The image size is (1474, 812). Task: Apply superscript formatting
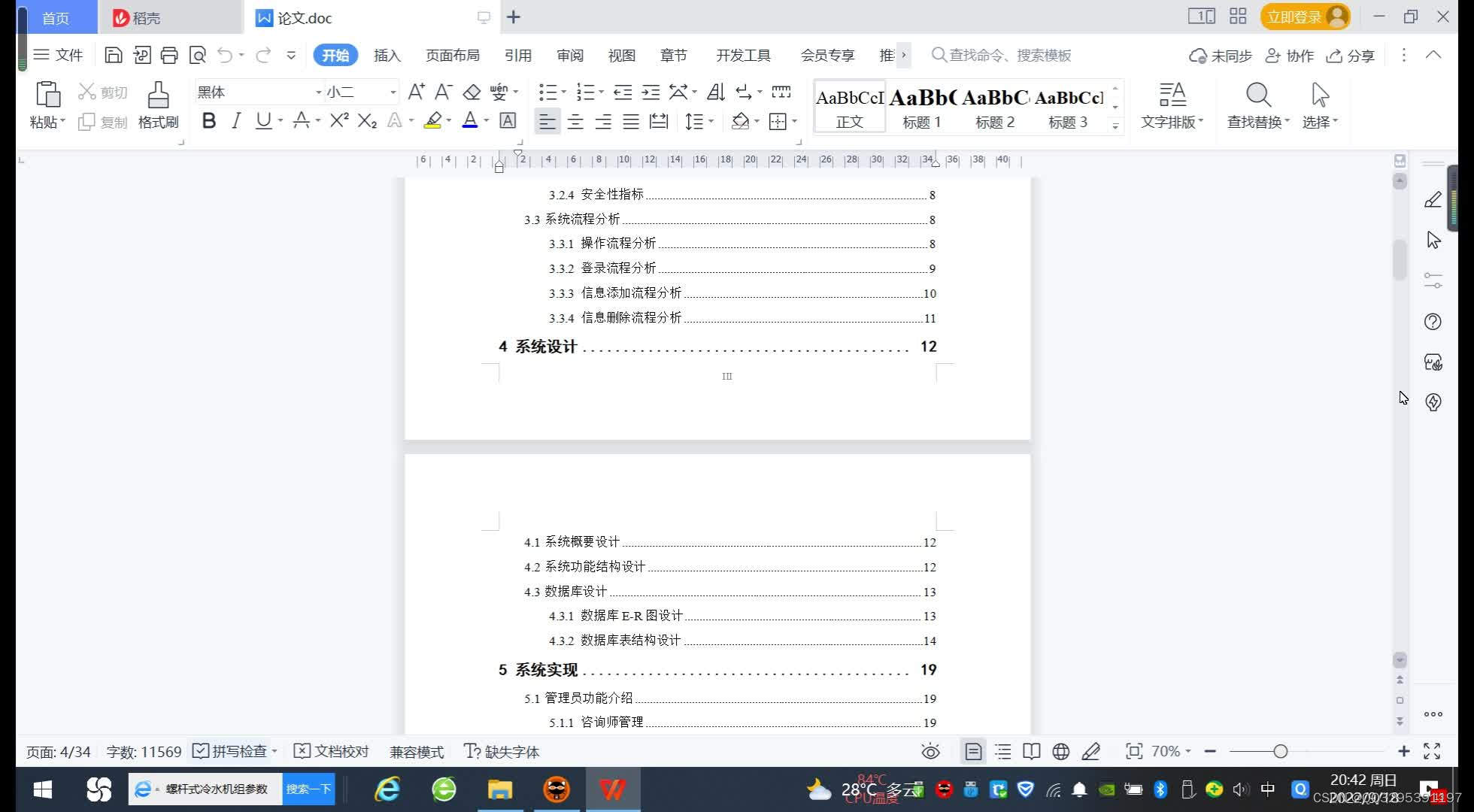(x=339, y=120)
